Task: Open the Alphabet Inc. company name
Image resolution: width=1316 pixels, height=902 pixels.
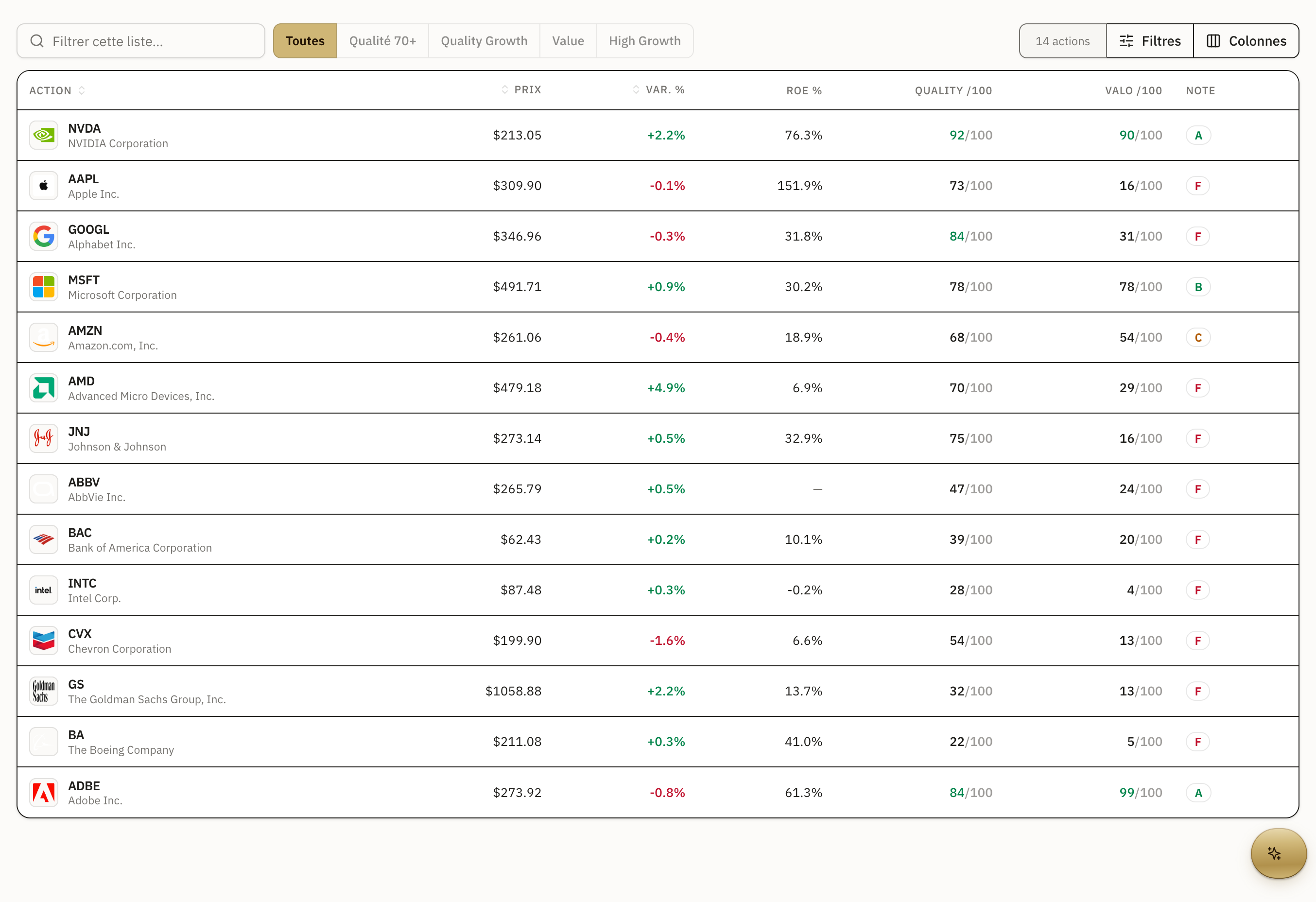Action: pos(102,244)
